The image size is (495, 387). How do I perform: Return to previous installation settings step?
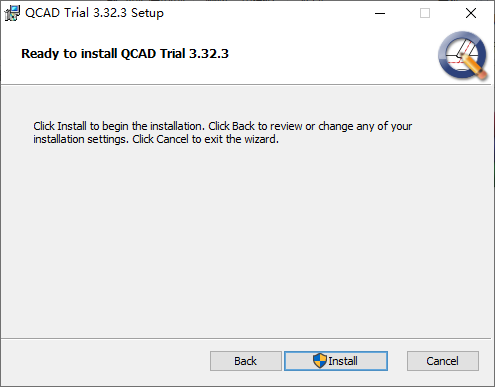[x=246, y=361]
